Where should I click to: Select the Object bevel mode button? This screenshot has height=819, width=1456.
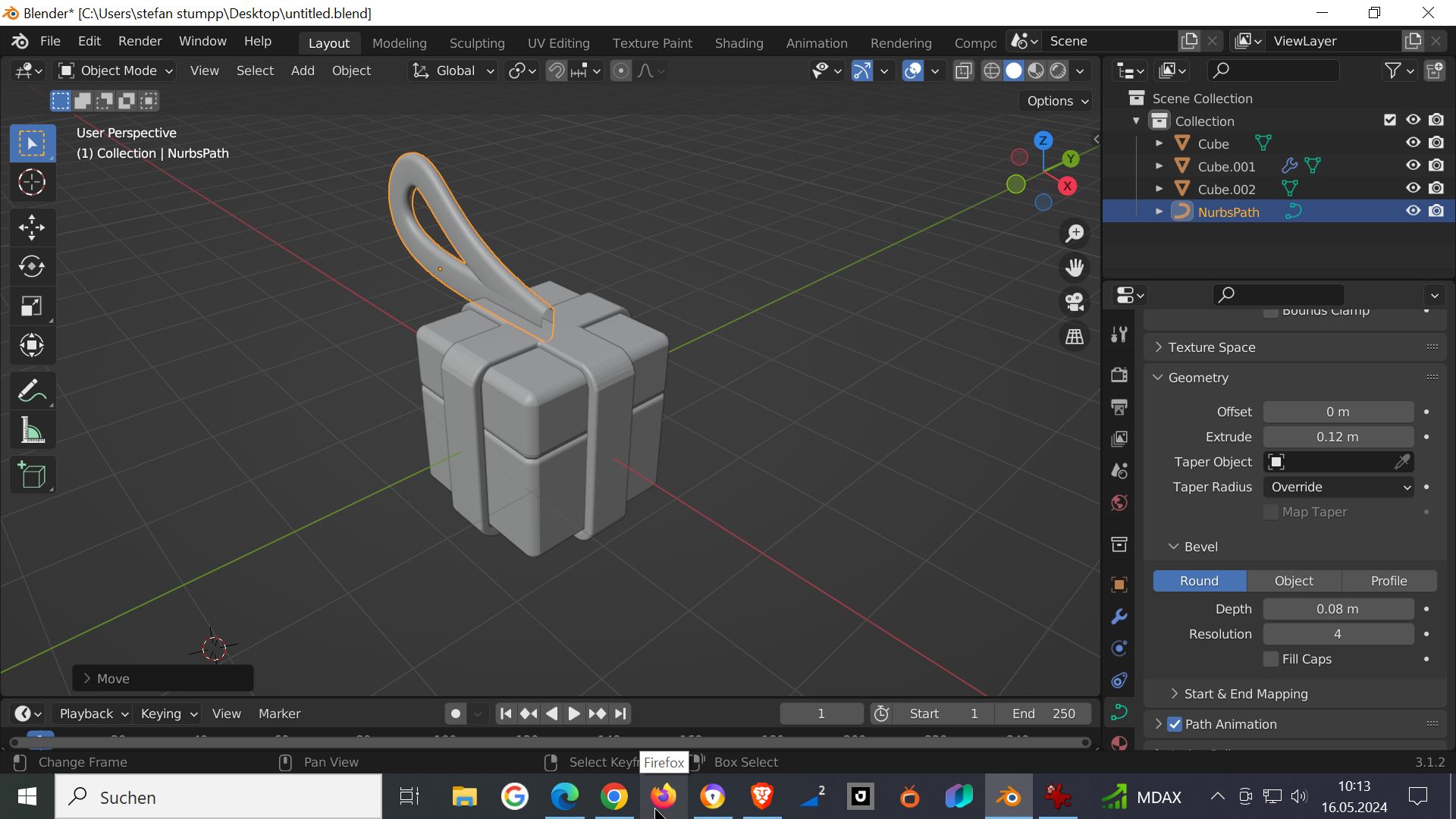click(1294, 581)
